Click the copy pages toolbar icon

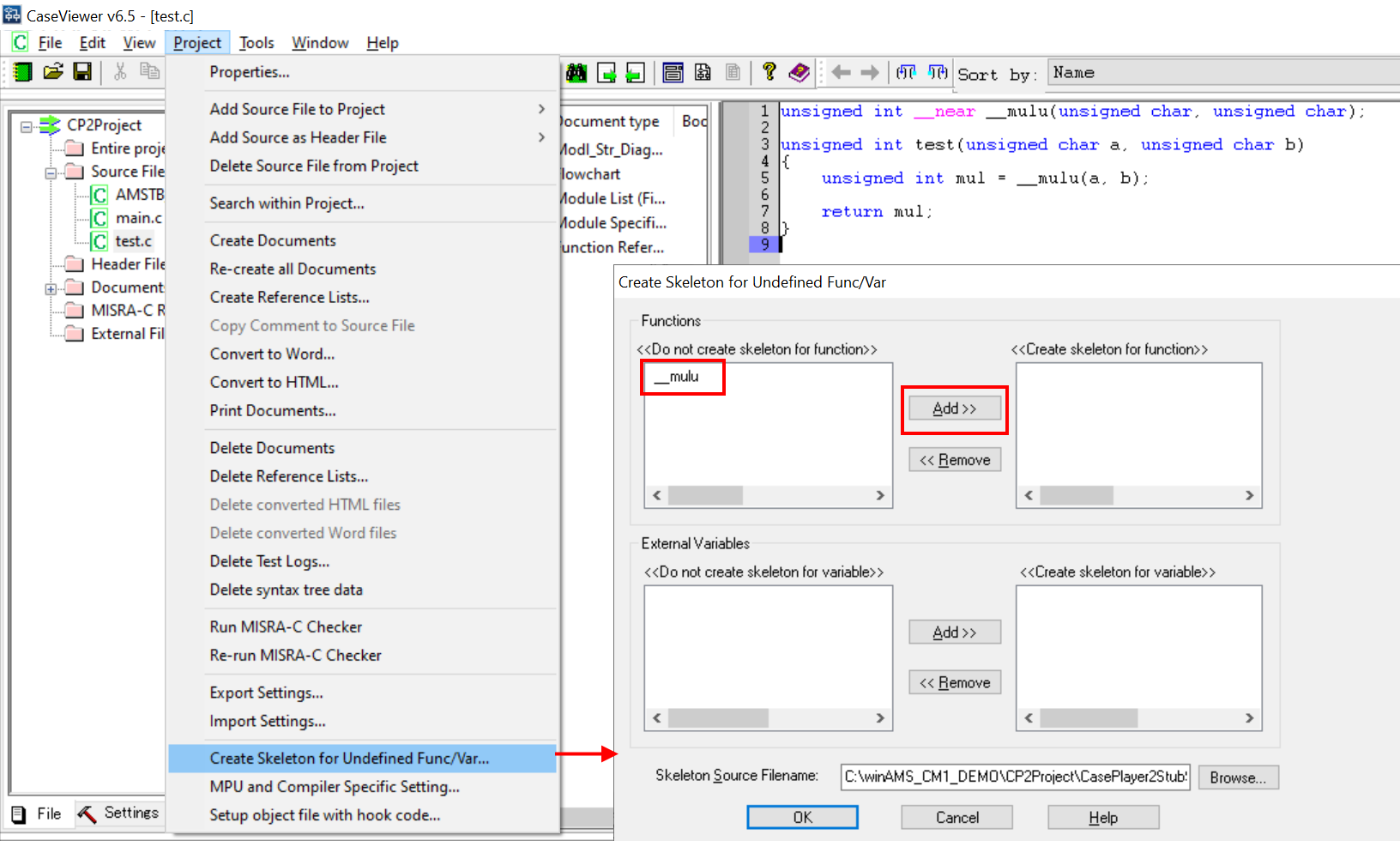(x=150, y=71)
